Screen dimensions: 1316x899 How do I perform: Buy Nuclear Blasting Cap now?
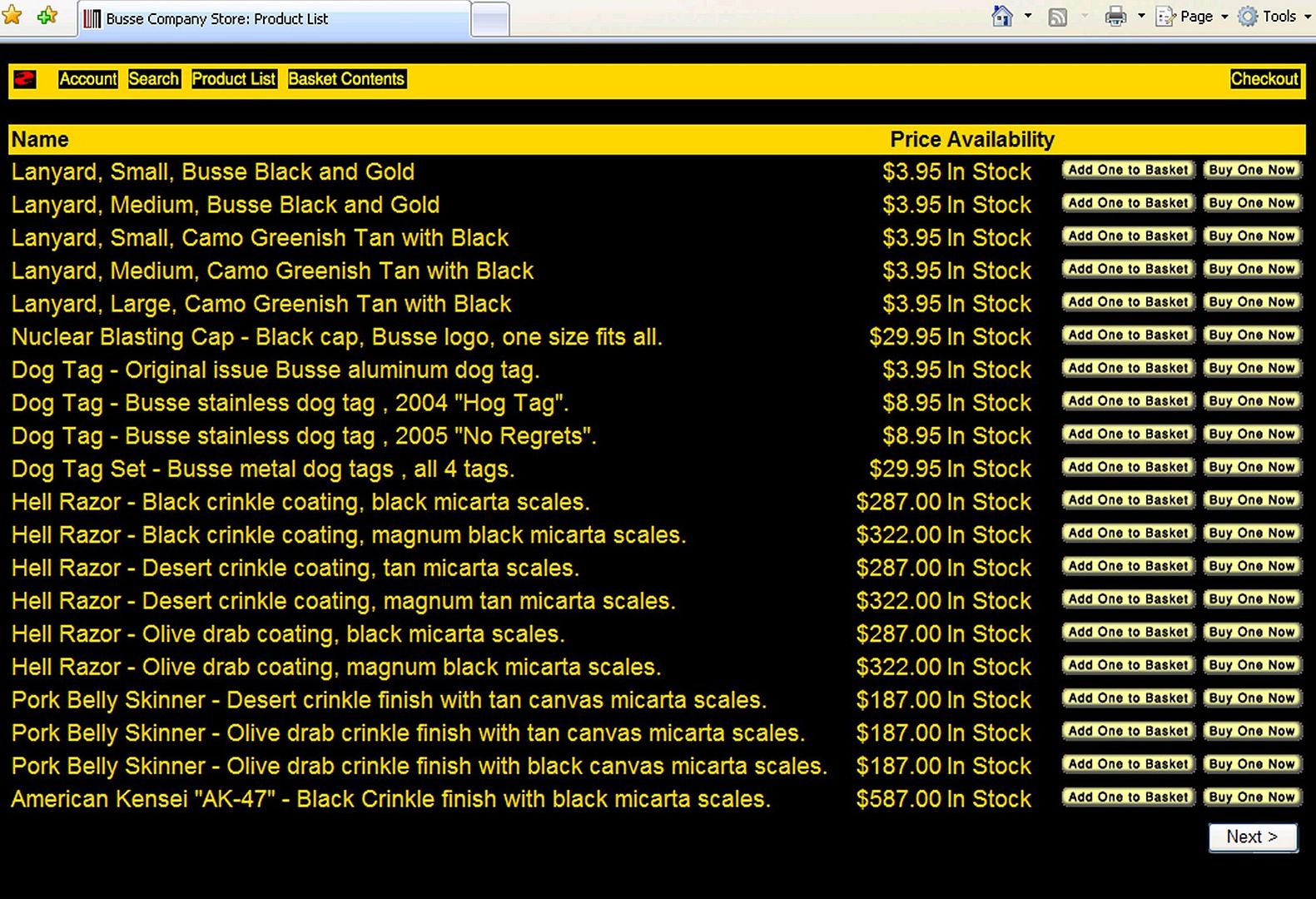point(1252,335)
